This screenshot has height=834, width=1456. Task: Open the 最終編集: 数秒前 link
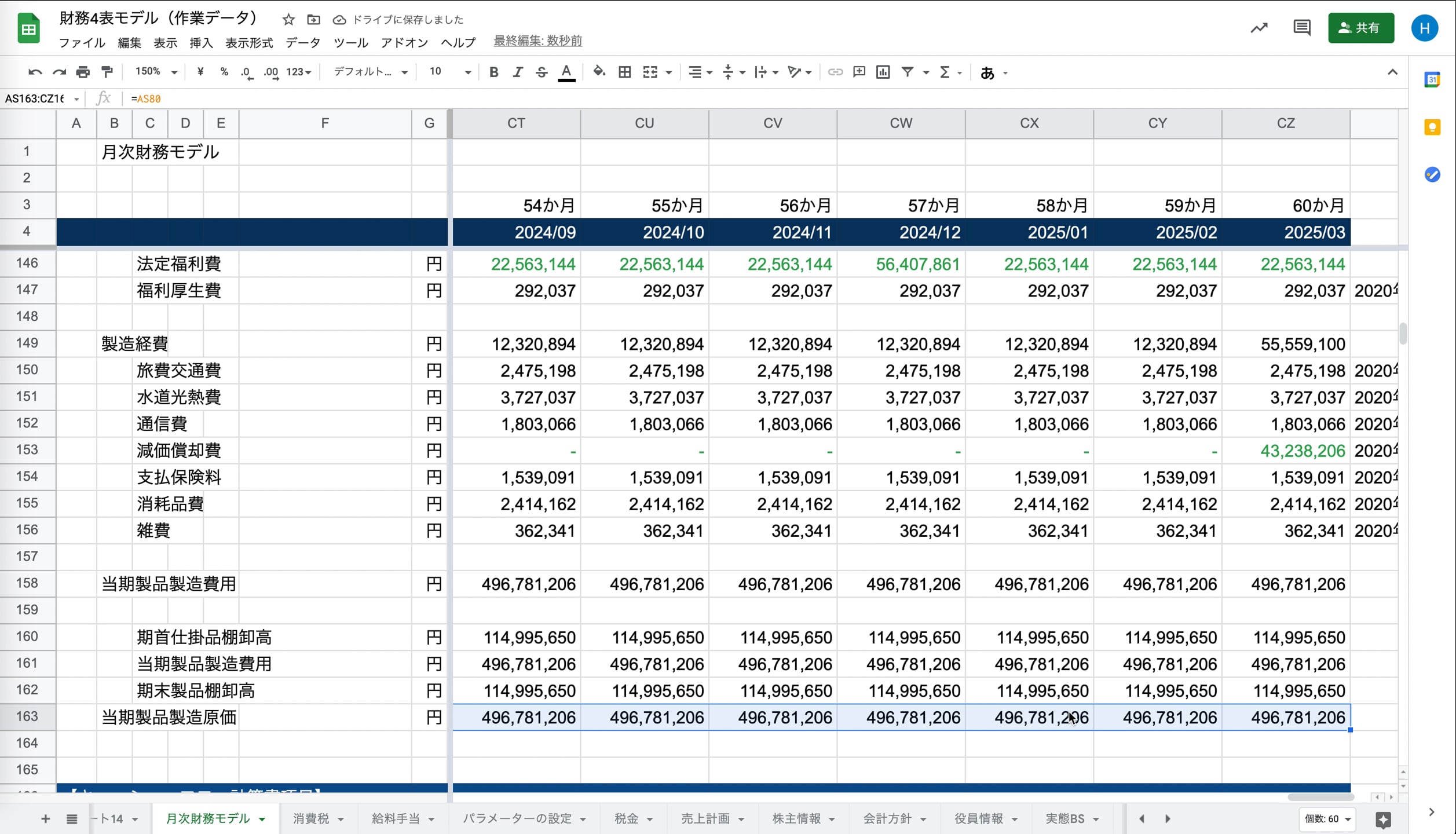[537, 41]
